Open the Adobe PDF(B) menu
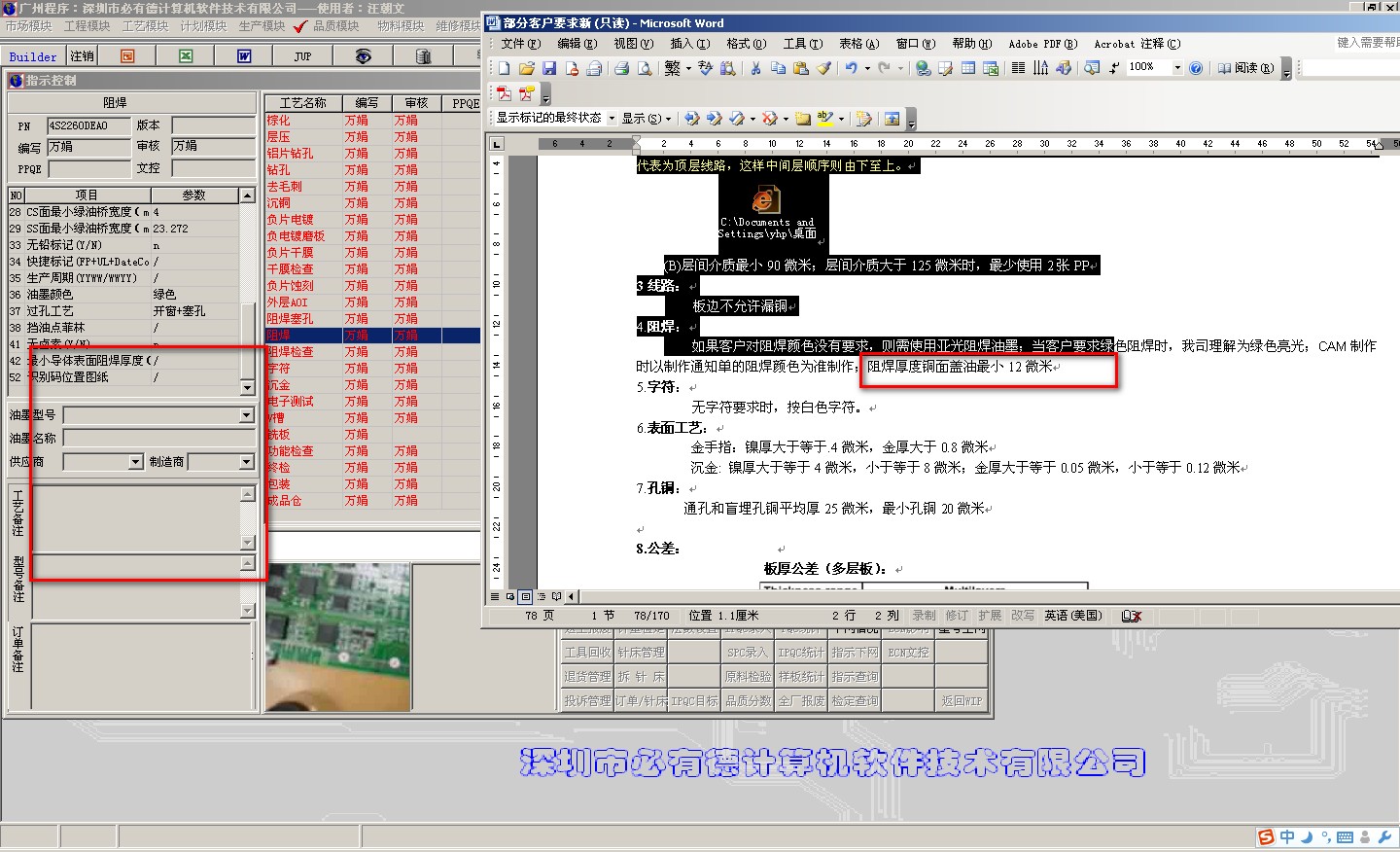 [x=1043, y=44]
